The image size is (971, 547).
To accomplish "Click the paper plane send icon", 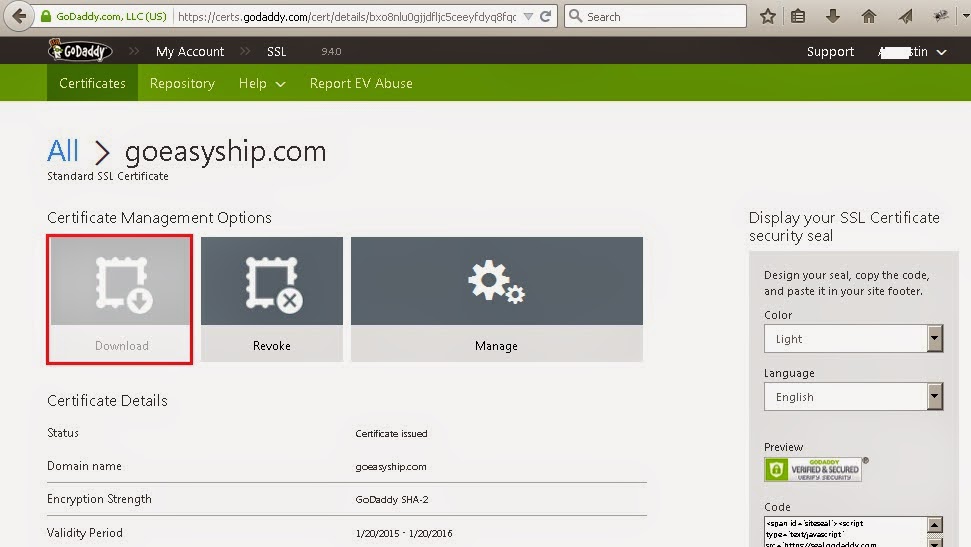I will point(905,17).
